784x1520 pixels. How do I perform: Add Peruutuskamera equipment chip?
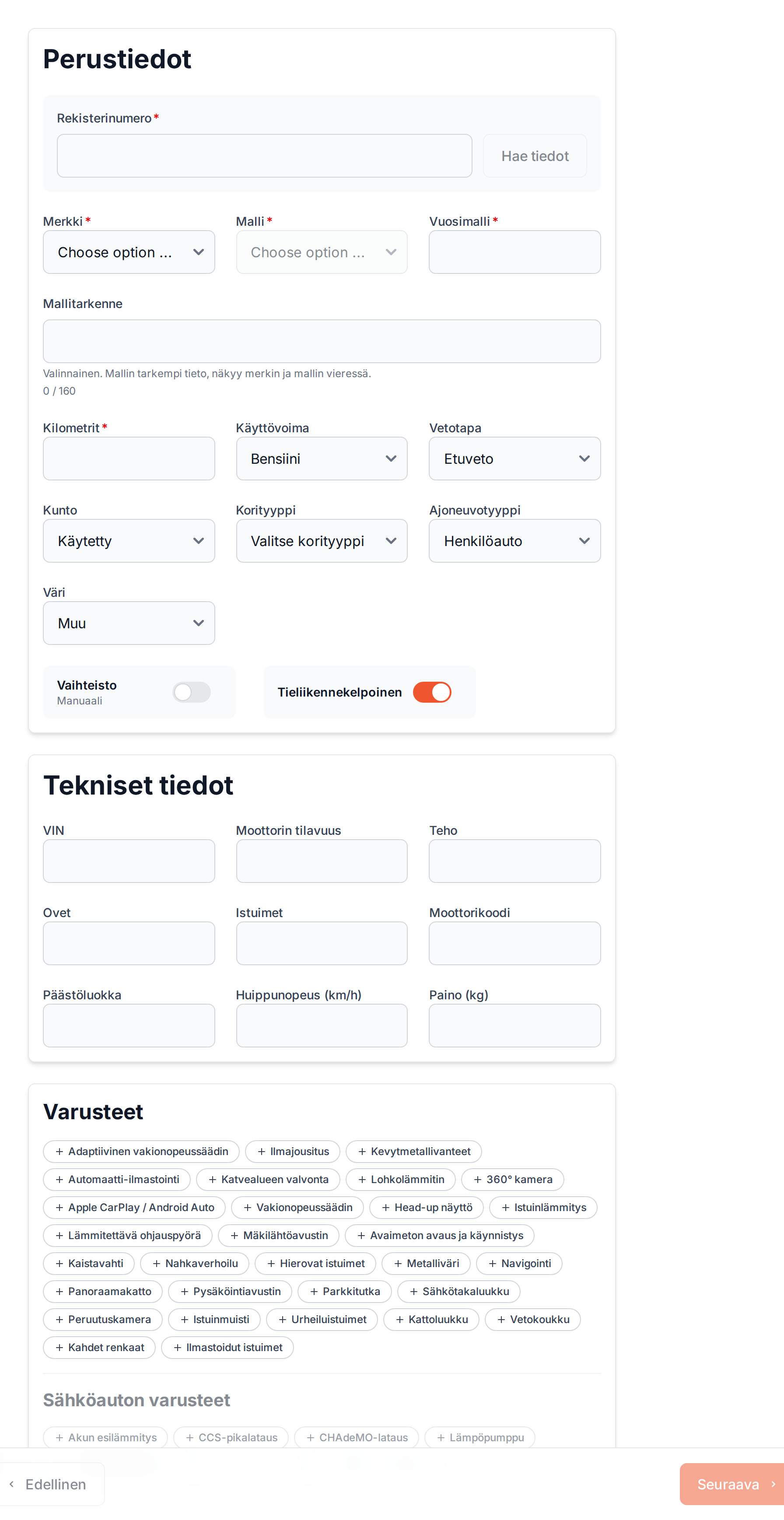click(x=103, y=1319)
